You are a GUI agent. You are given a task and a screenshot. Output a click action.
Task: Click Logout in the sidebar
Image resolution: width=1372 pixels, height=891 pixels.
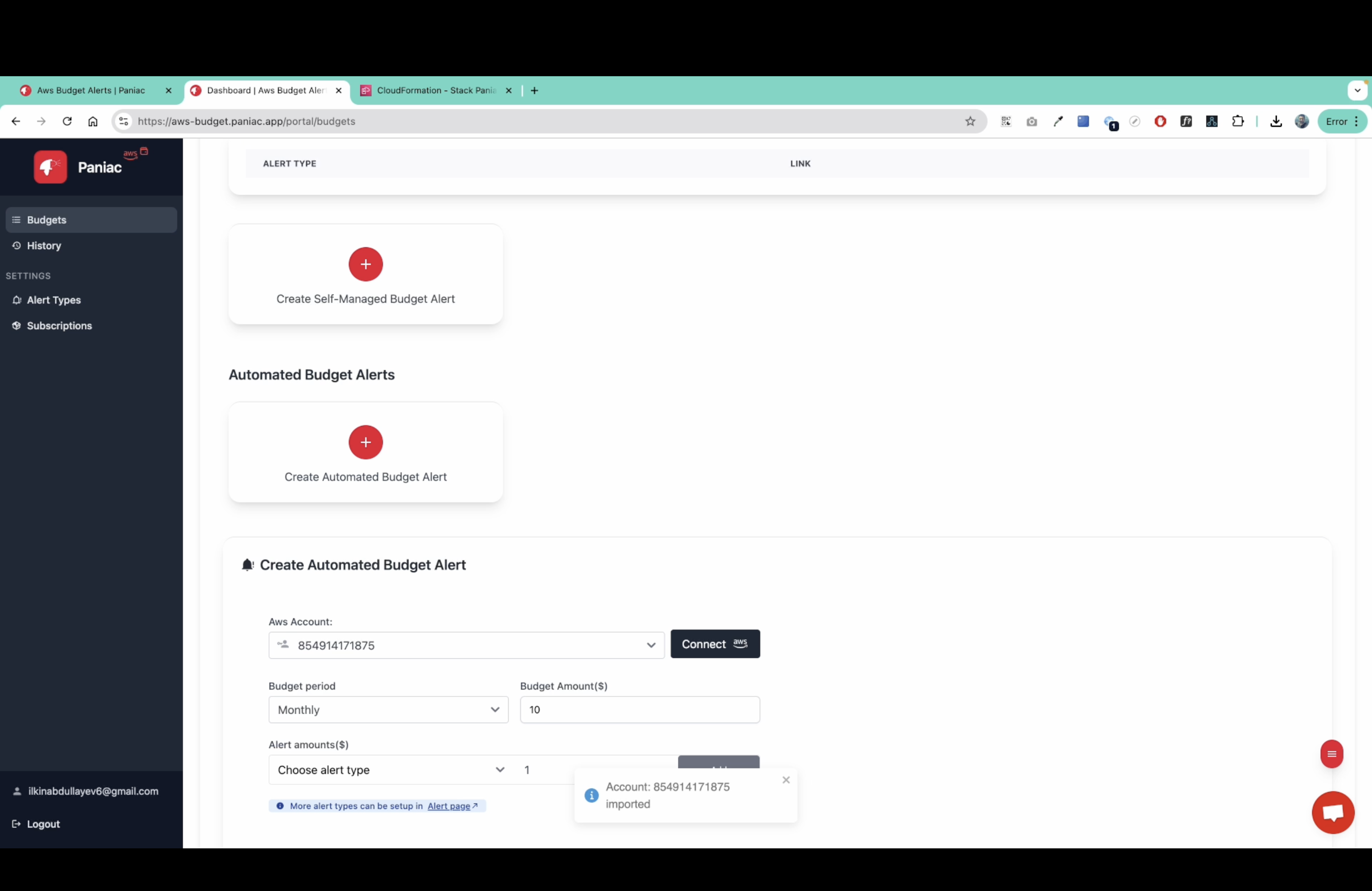point(43,823)
